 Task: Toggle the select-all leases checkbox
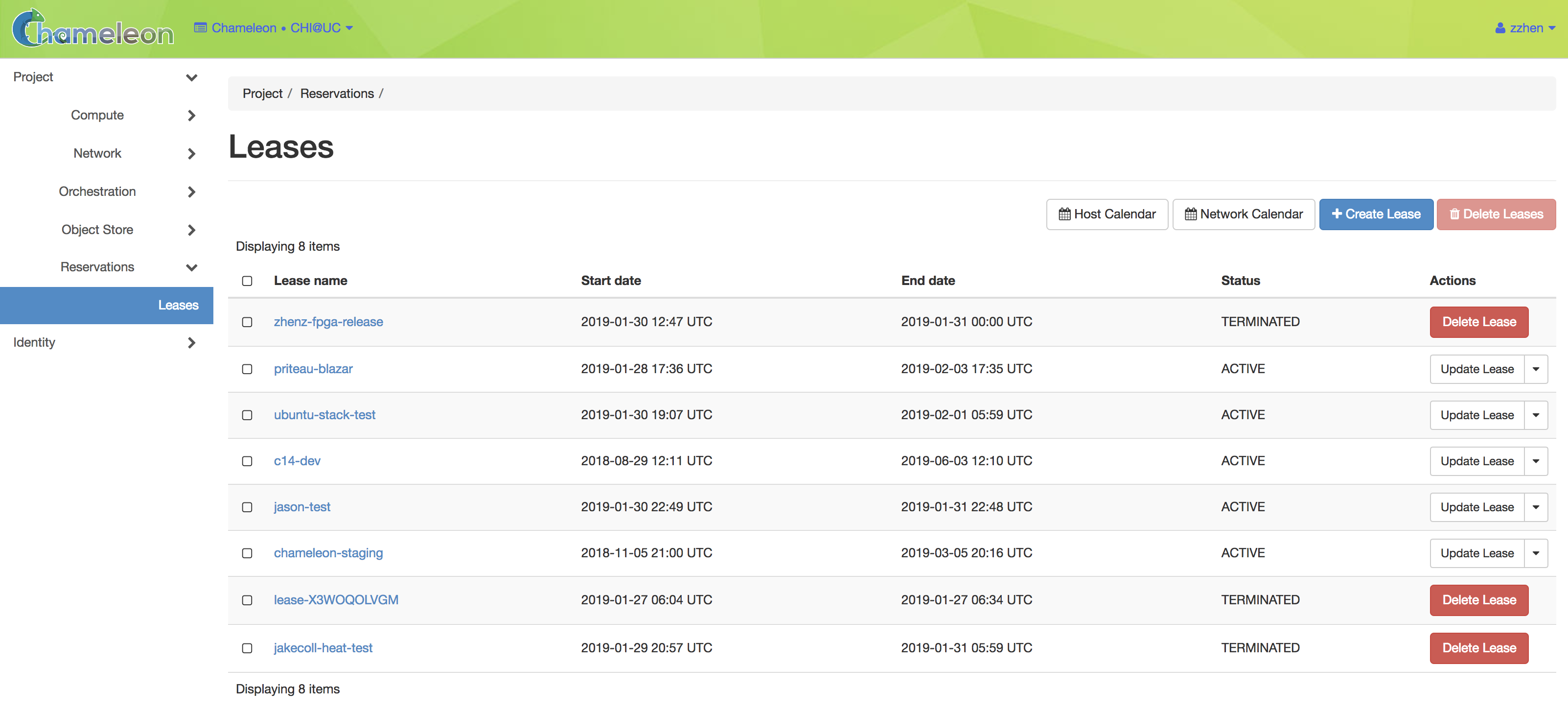(247, 281)
